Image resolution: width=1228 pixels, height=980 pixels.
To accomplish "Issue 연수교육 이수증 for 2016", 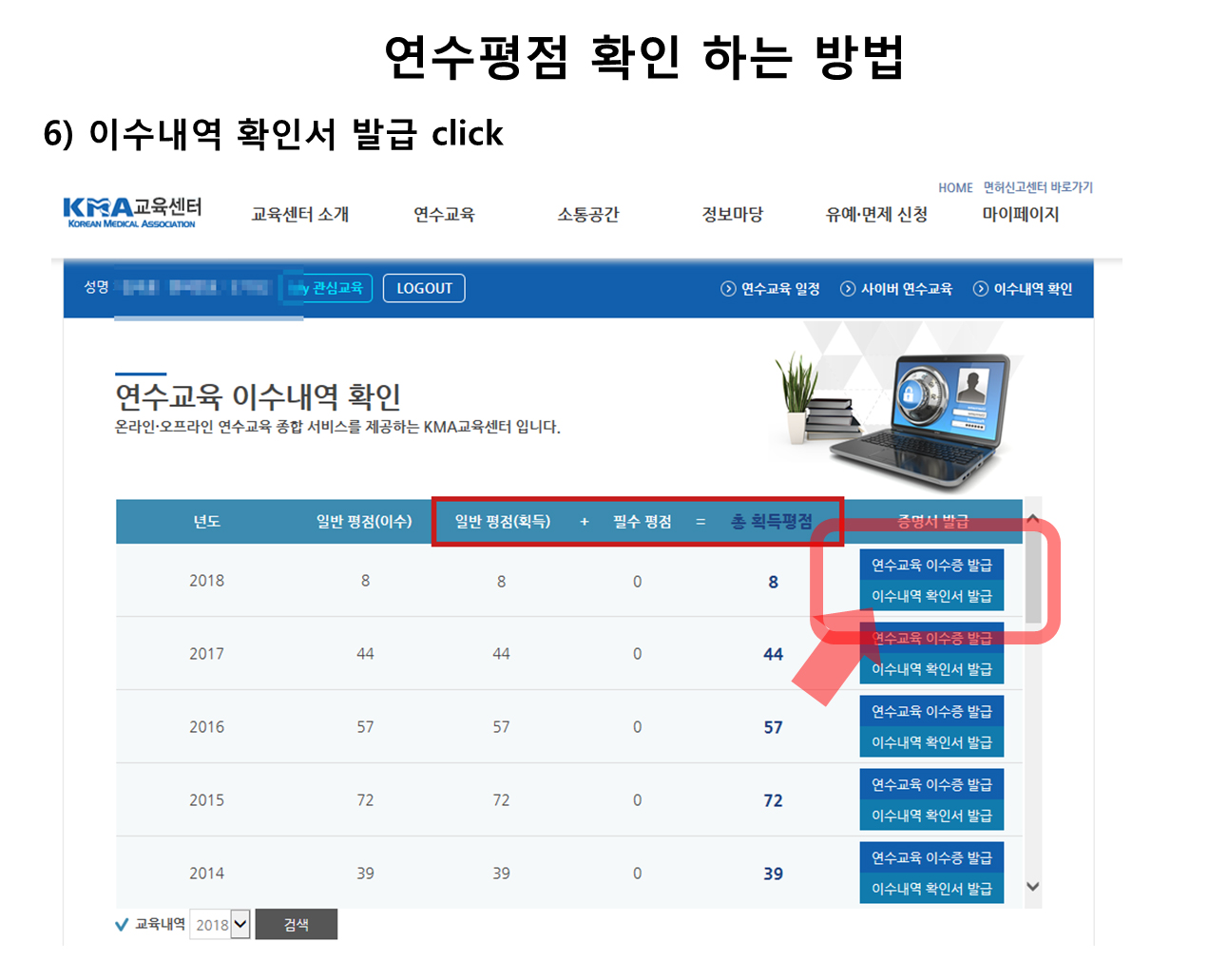I will click(931, 711).
